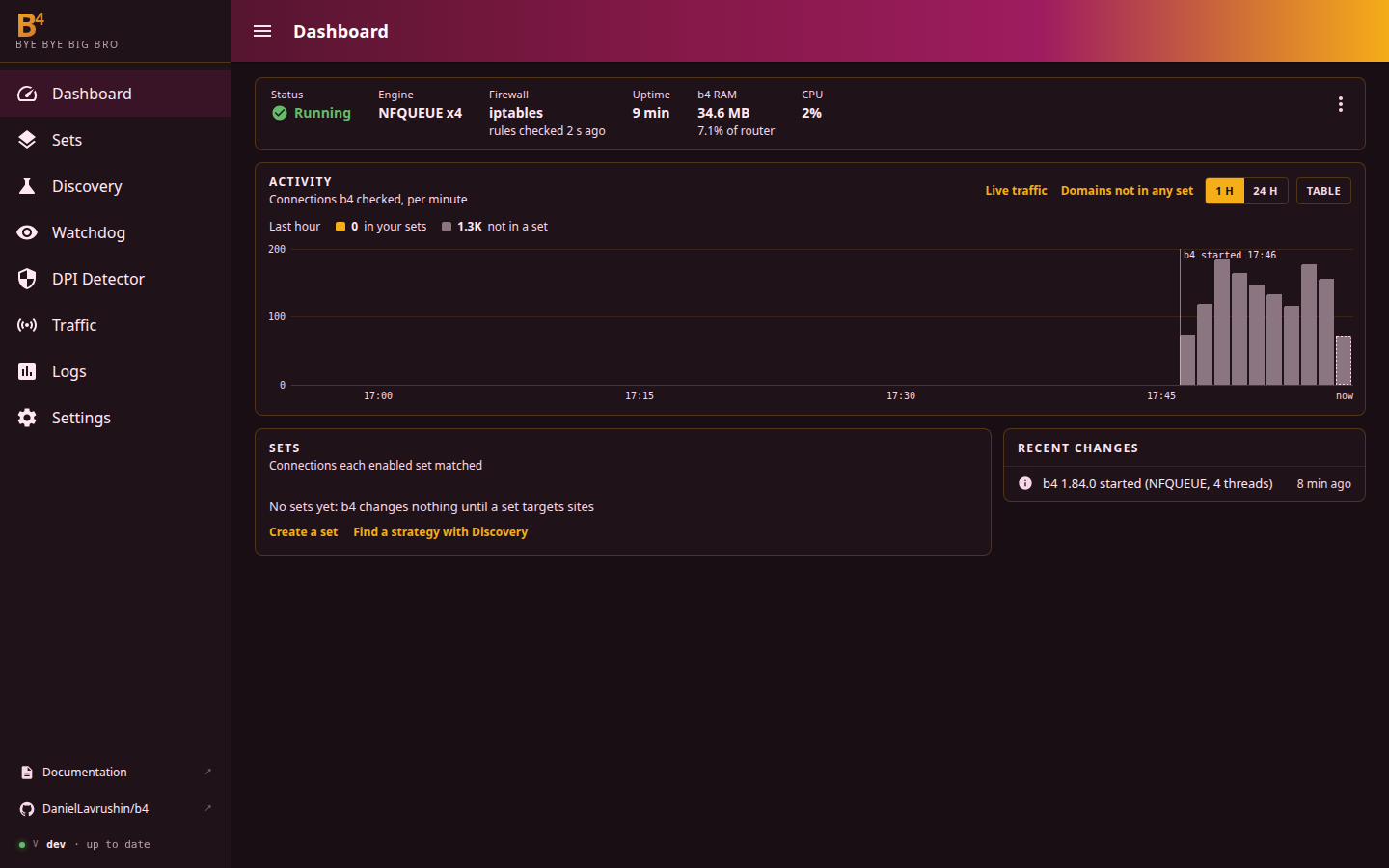Screen dimensions: 1389x868
Task: Switch the activity chart to 1 H
Action: pyautogui.click(x=1225, y=191)
